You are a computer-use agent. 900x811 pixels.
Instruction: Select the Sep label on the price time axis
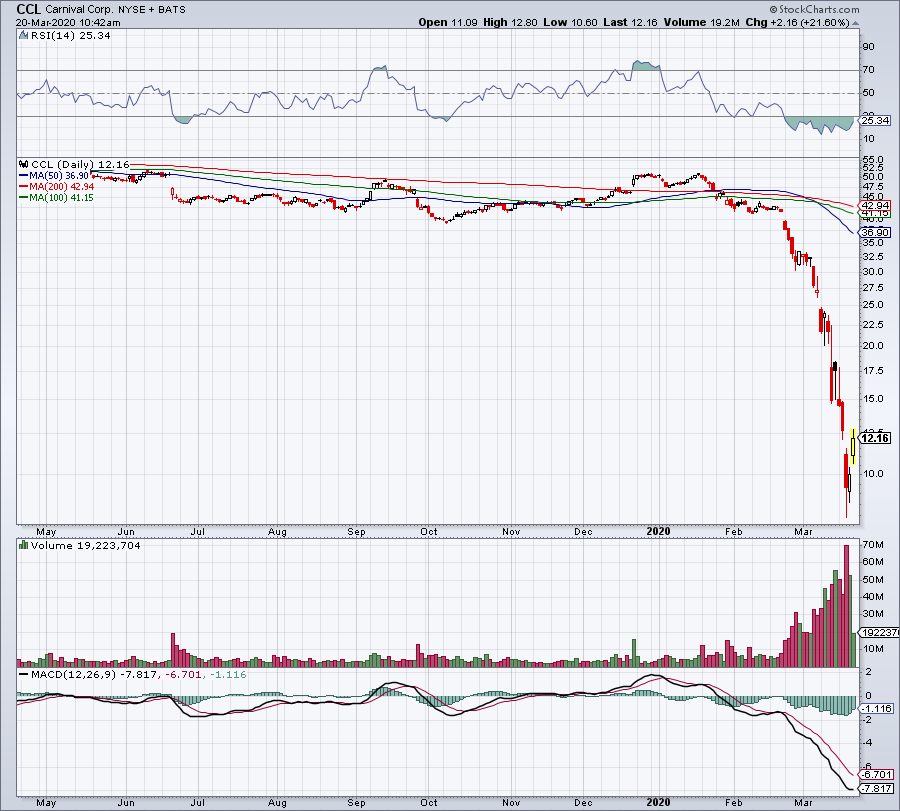click(x=358, y=530)
